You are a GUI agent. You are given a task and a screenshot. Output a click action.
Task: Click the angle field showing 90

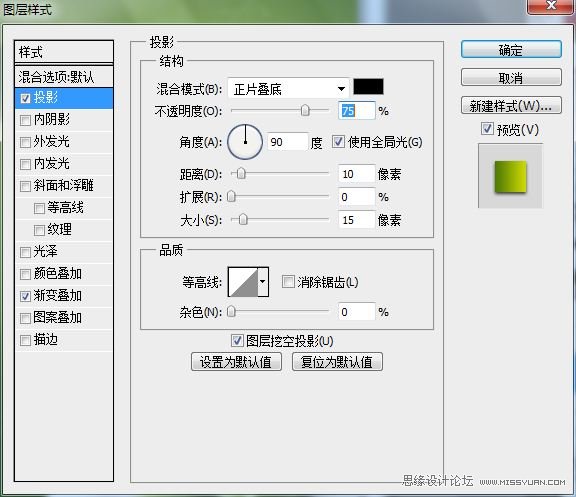pos(287,142)
